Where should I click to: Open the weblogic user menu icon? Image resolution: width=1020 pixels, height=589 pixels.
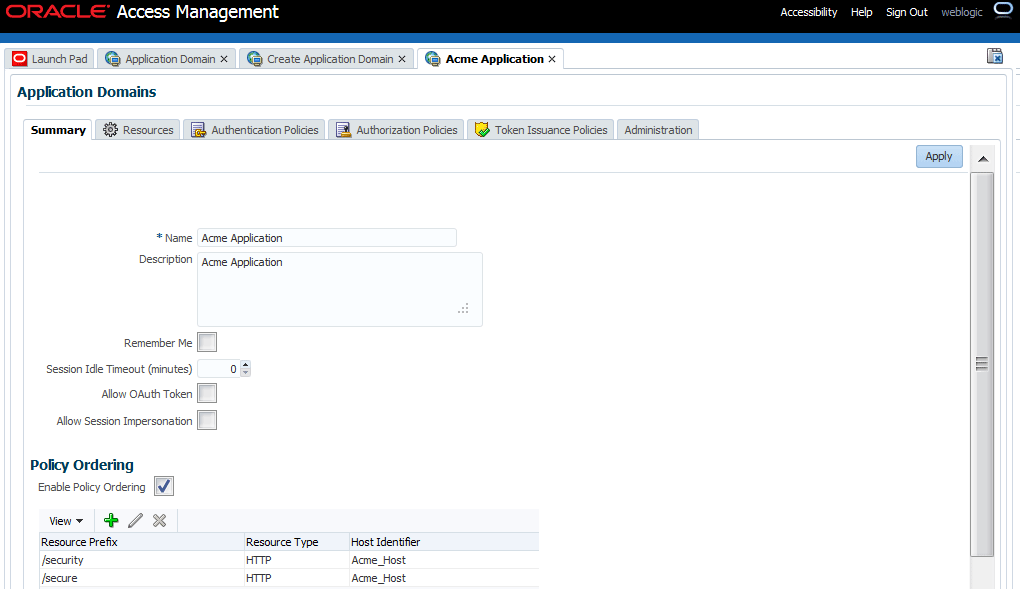pos(1004,10)
